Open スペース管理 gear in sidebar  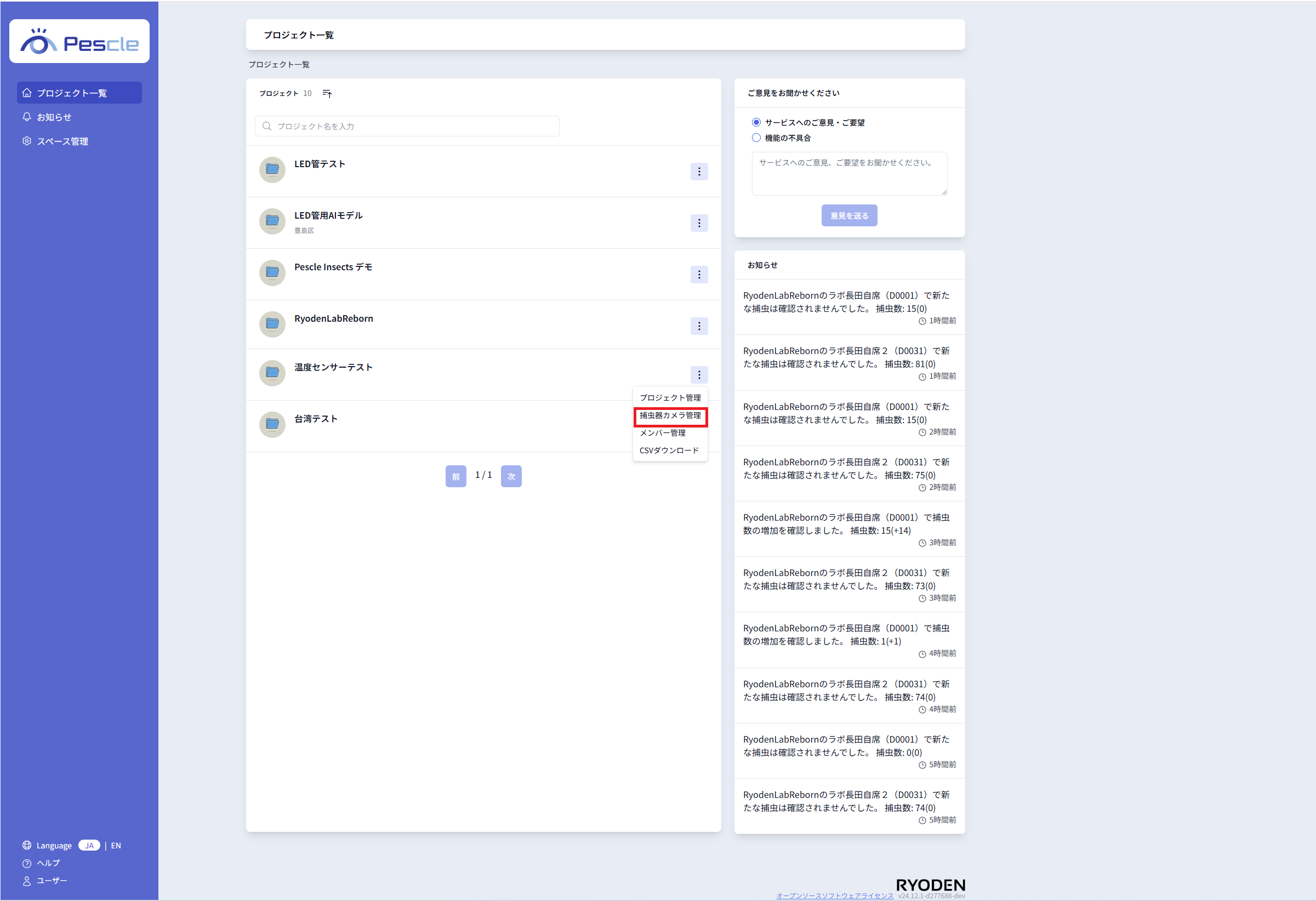[x=27, y=141]
